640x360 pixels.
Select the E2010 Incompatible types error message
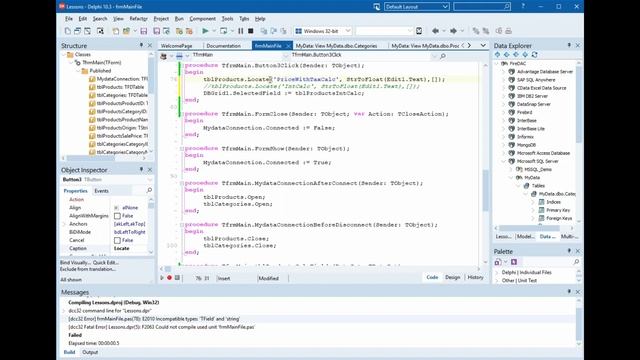click(x=154, y=319)
